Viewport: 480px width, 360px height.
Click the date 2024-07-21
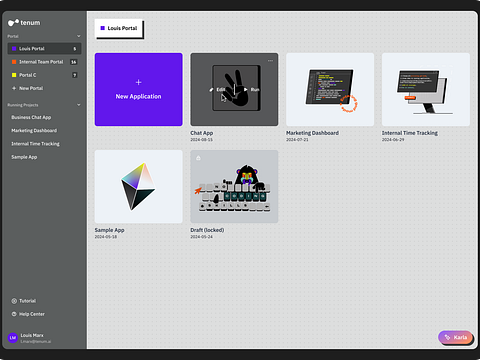297,140
